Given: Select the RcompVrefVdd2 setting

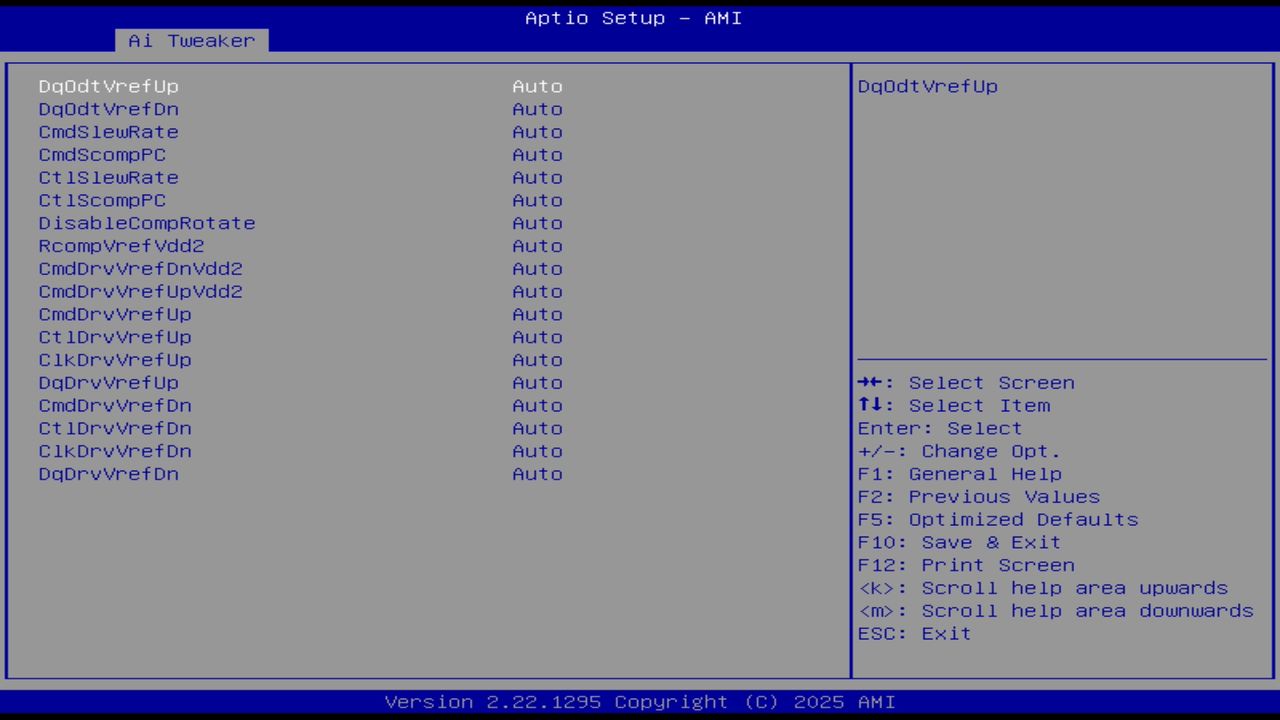Looking at the screenshot, I should pos(537,245).
